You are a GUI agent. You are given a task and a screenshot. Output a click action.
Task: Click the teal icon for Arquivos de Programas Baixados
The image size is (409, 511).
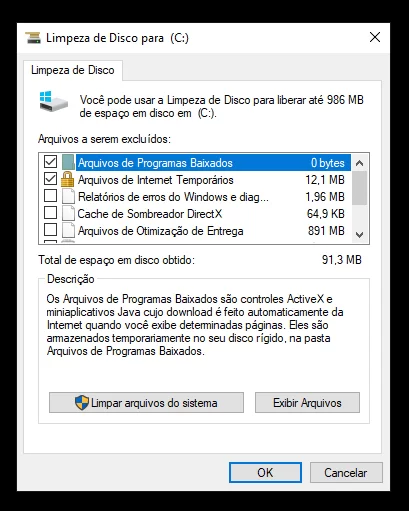pyautogui.click(x=68, y=162)
